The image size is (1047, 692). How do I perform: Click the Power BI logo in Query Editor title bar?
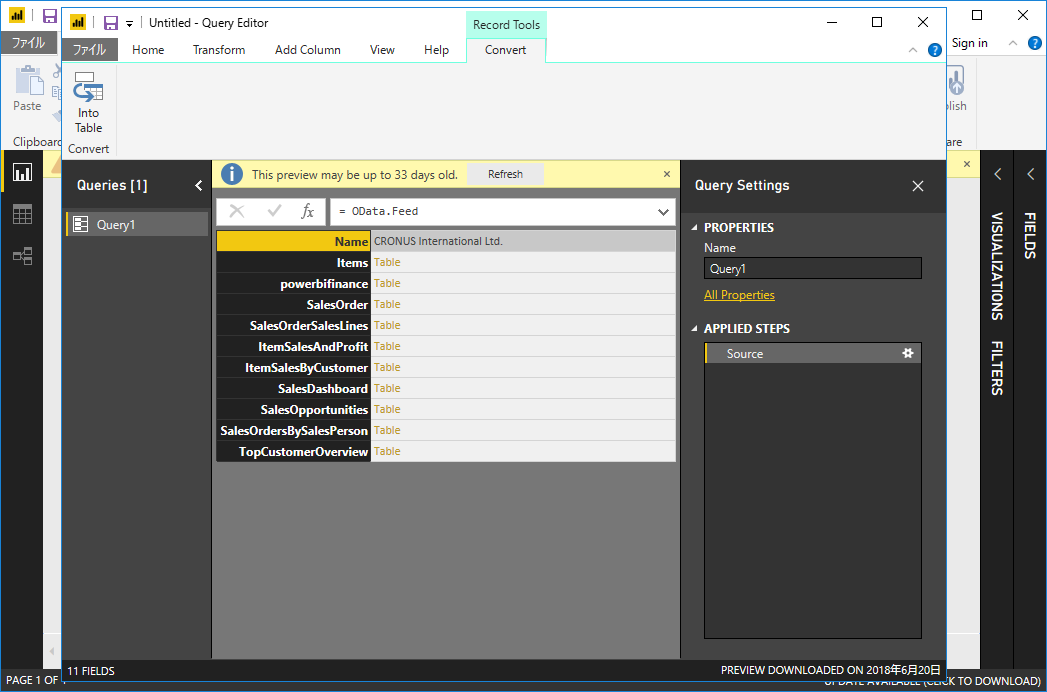78,23
